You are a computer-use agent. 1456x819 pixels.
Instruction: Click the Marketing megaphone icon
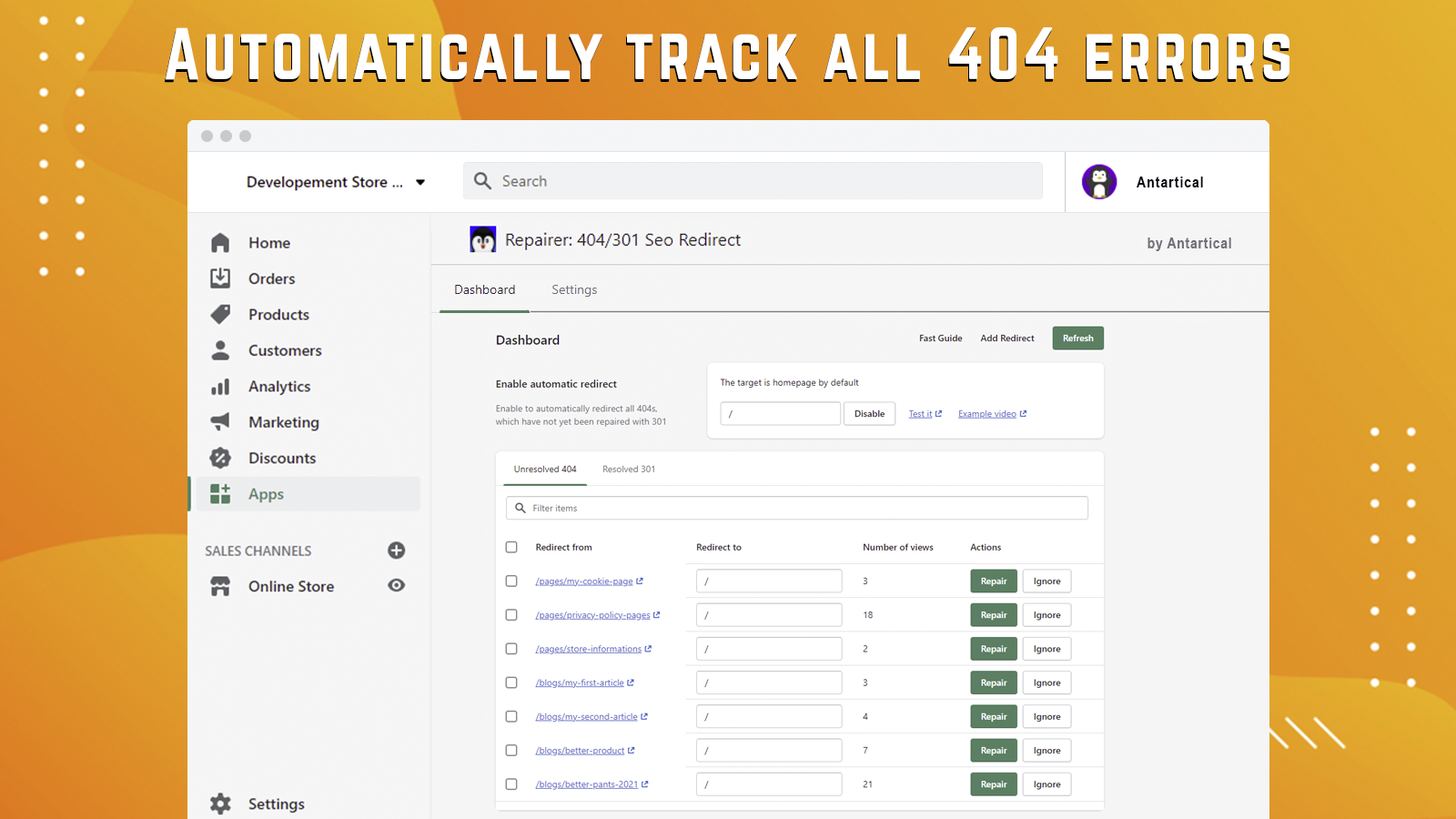[x=220, y=422]
